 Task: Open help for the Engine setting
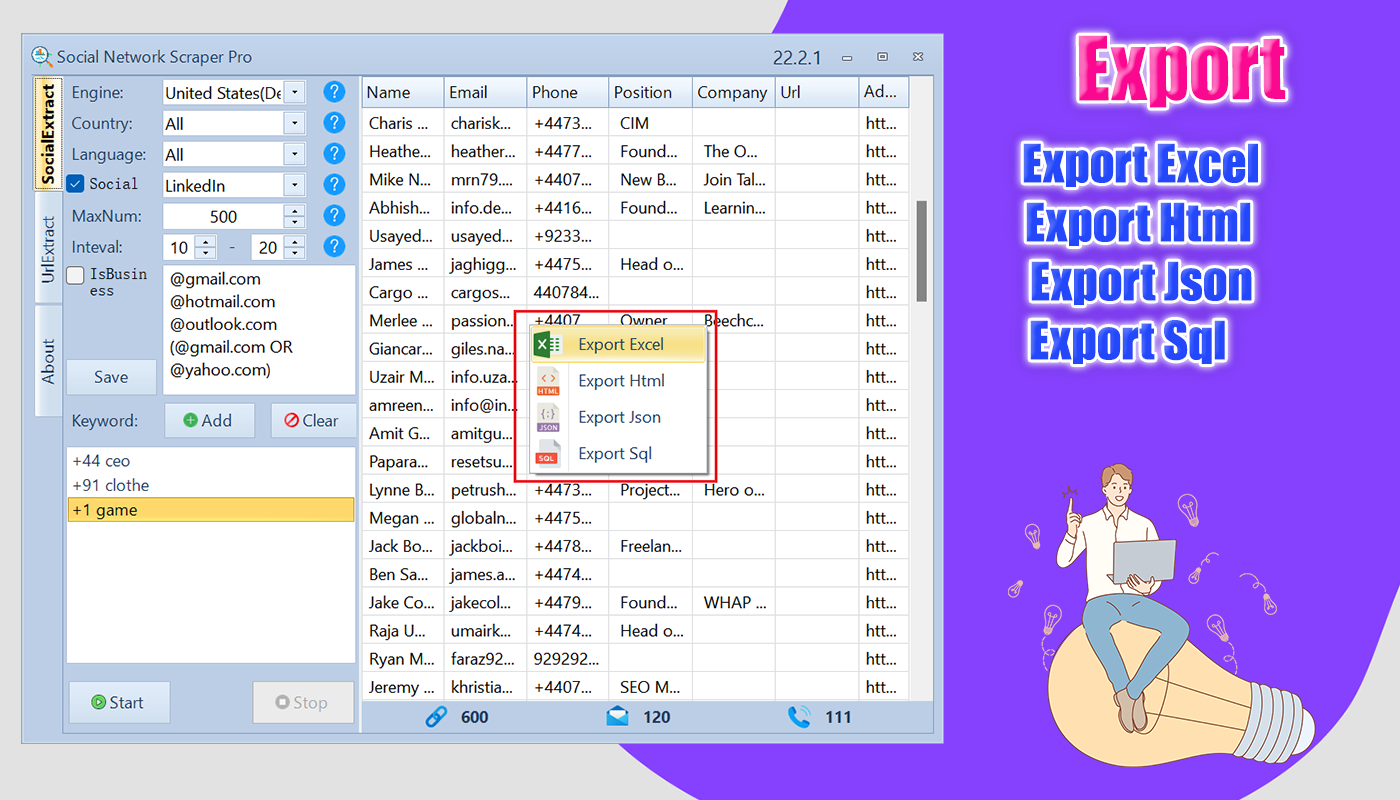coord(334,91)
